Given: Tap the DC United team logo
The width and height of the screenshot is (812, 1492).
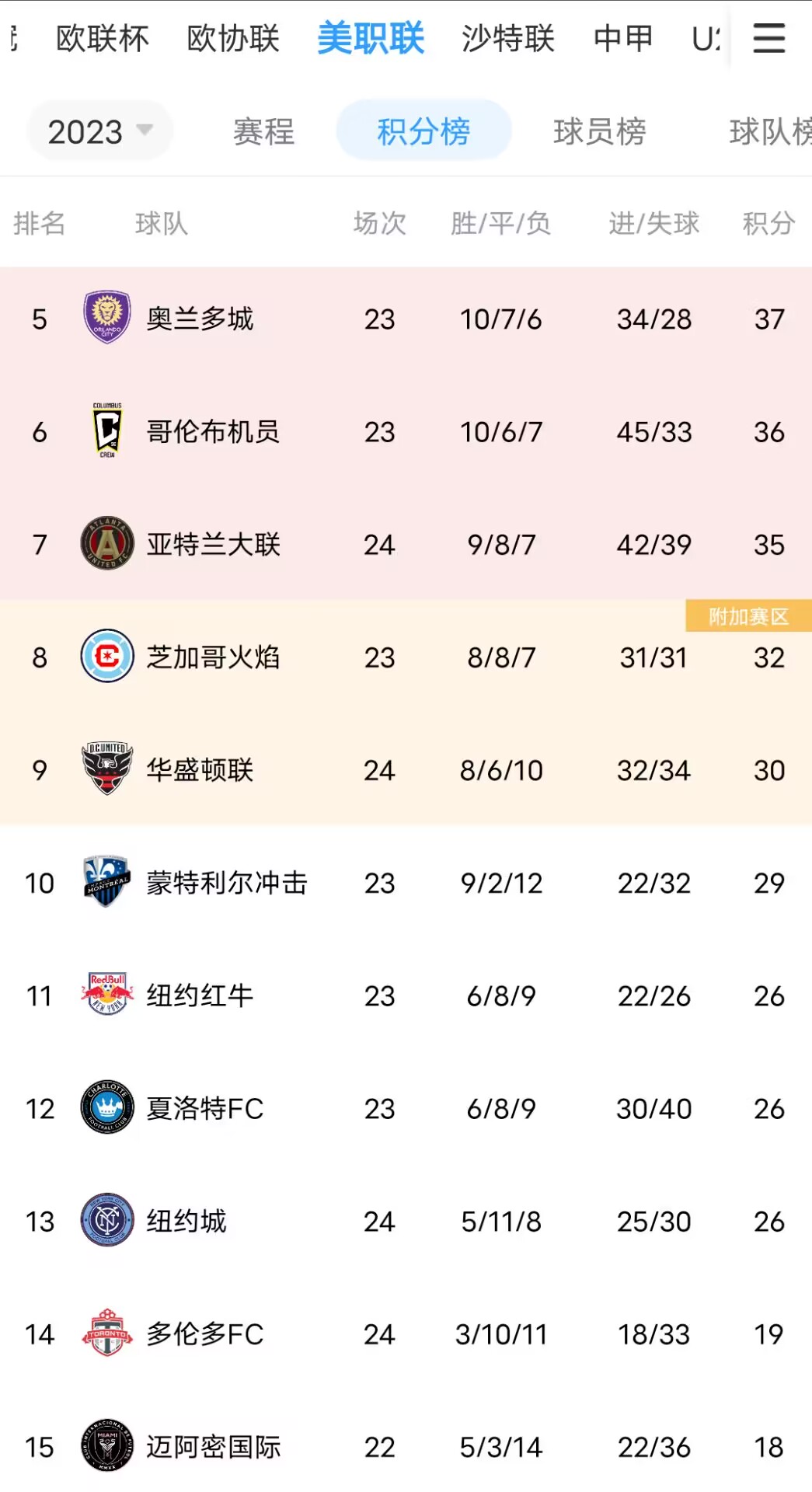Looking at the screenshot, I should pyautogui.click(x=107, y=769).
